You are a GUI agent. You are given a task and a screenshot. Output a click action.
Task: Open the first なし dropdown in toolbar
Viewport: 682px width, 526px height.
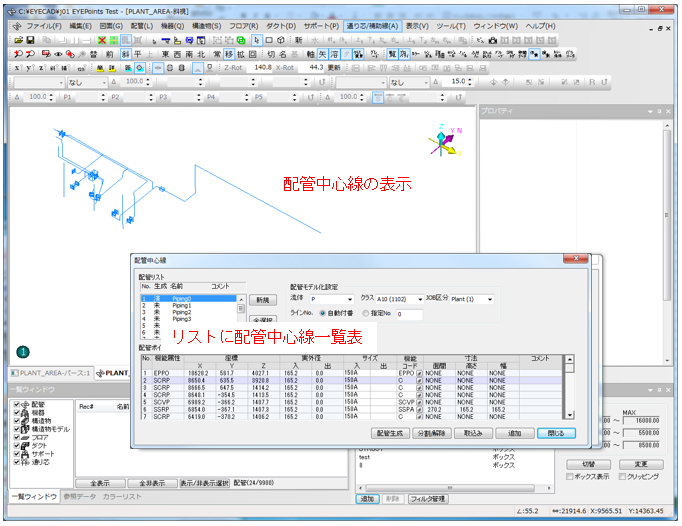click(x=87, y=82)
